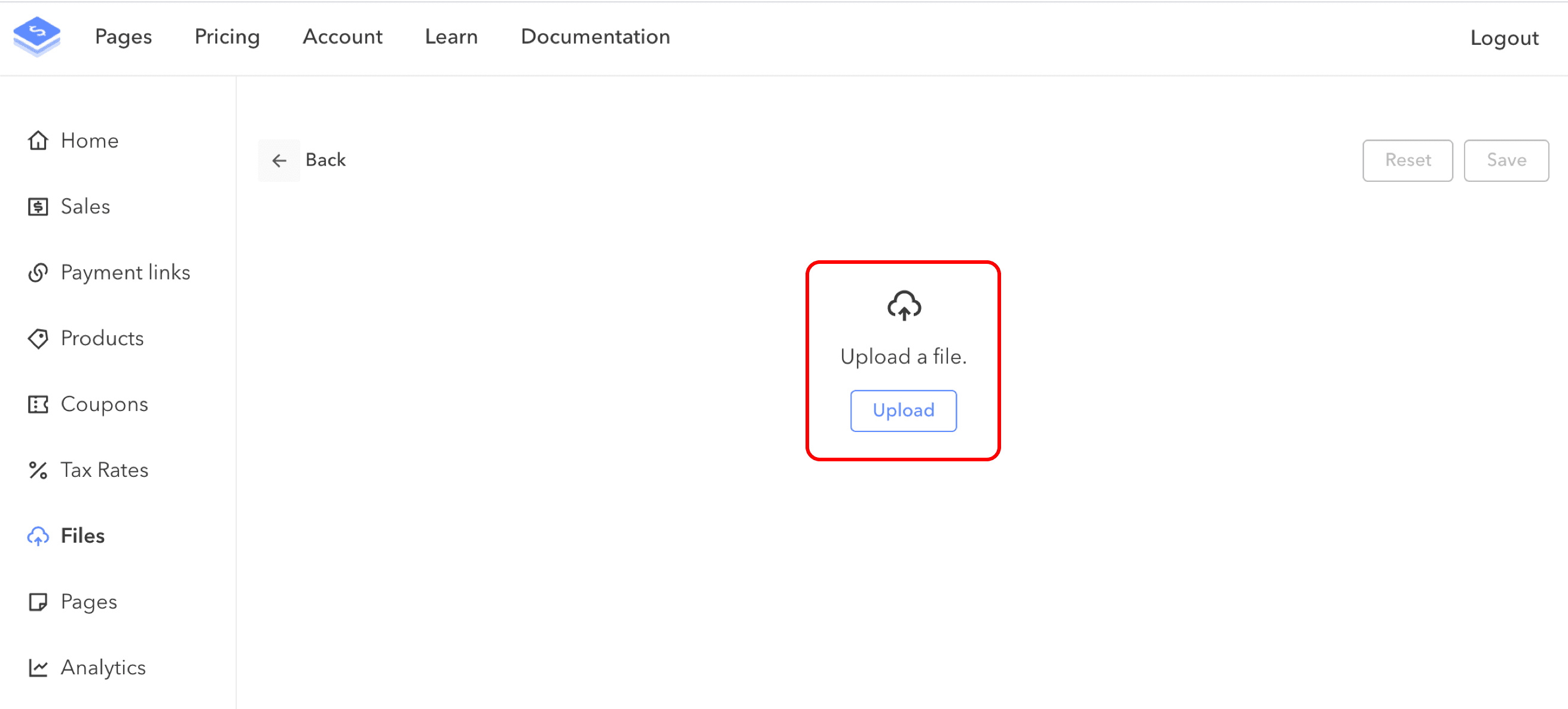Click the Coupons ticket icon

click(x=38, y=404)
